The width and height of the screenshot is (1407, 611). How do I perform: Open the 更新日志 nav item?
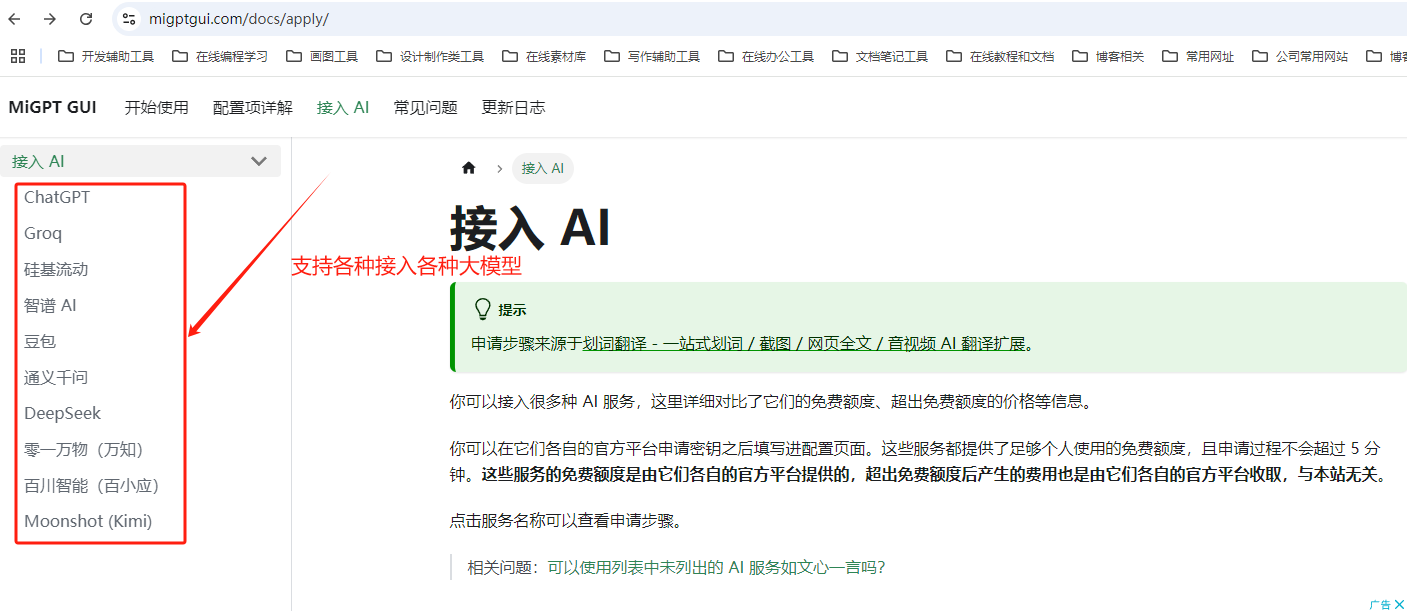tap(513, 107)
